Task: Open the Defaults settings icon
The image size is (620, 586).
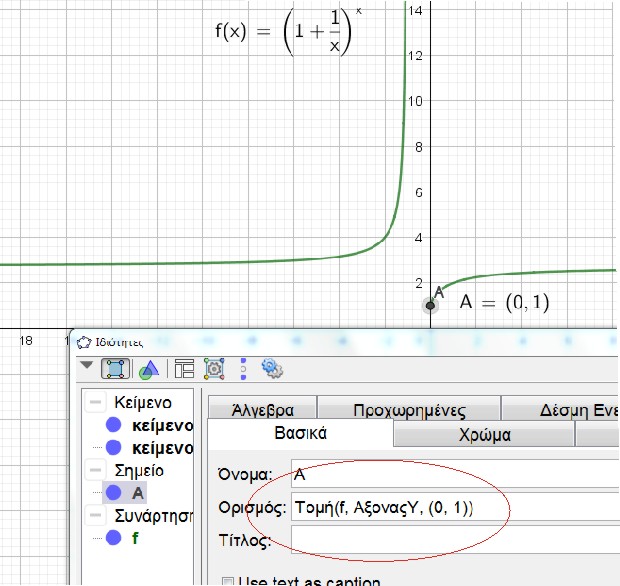Action: (x=214, y=369)
